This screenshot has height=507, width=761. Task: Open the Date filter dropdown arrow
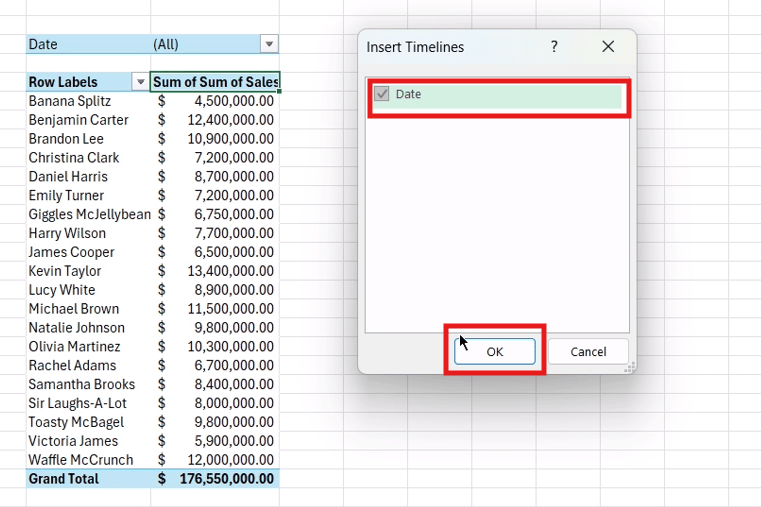(269, 44)
